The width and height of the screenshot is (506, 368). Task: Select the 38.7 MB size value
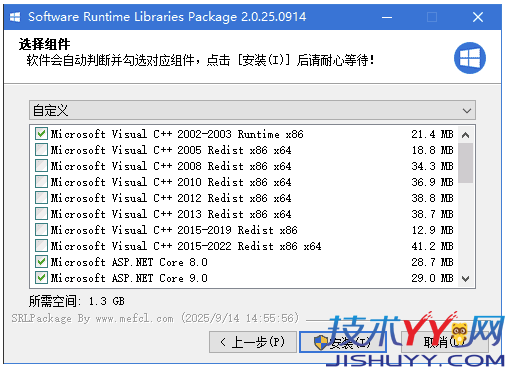coord(432,214)
